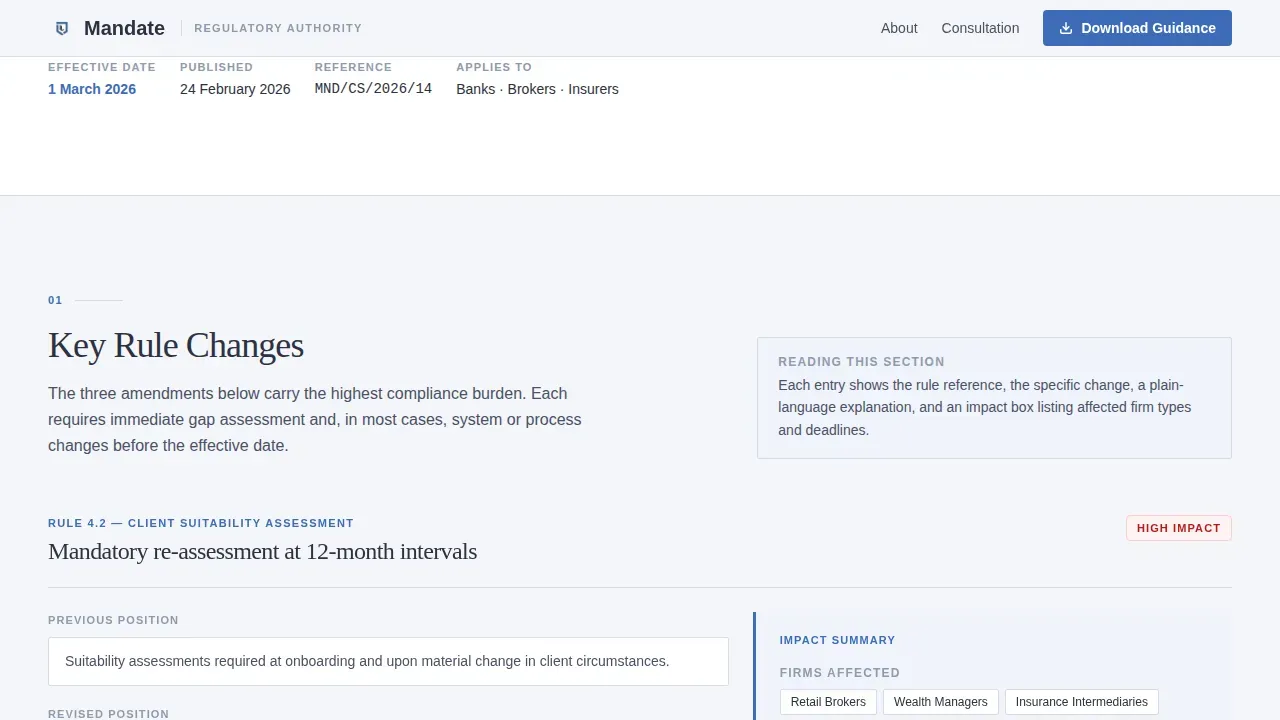This screenshot has height=720, width=1280.
Task: Open the Consultation page
Action: (x=980, y=28)
